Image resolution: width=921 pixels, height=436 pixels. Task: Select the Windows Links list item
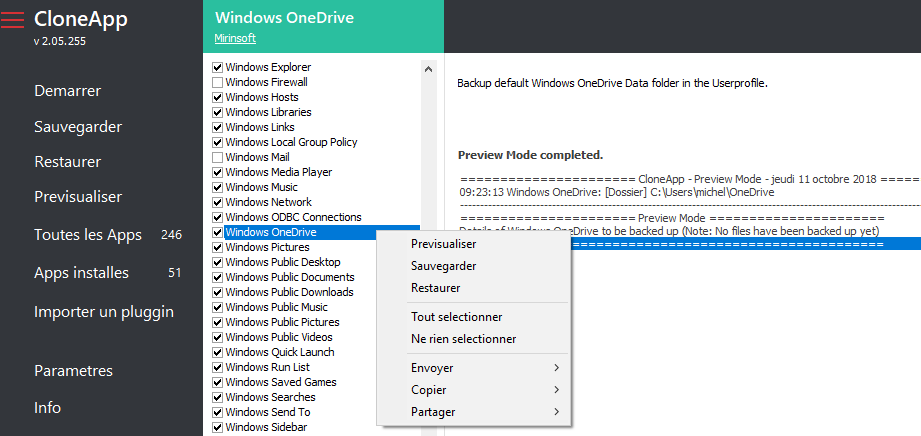point(260,128)
